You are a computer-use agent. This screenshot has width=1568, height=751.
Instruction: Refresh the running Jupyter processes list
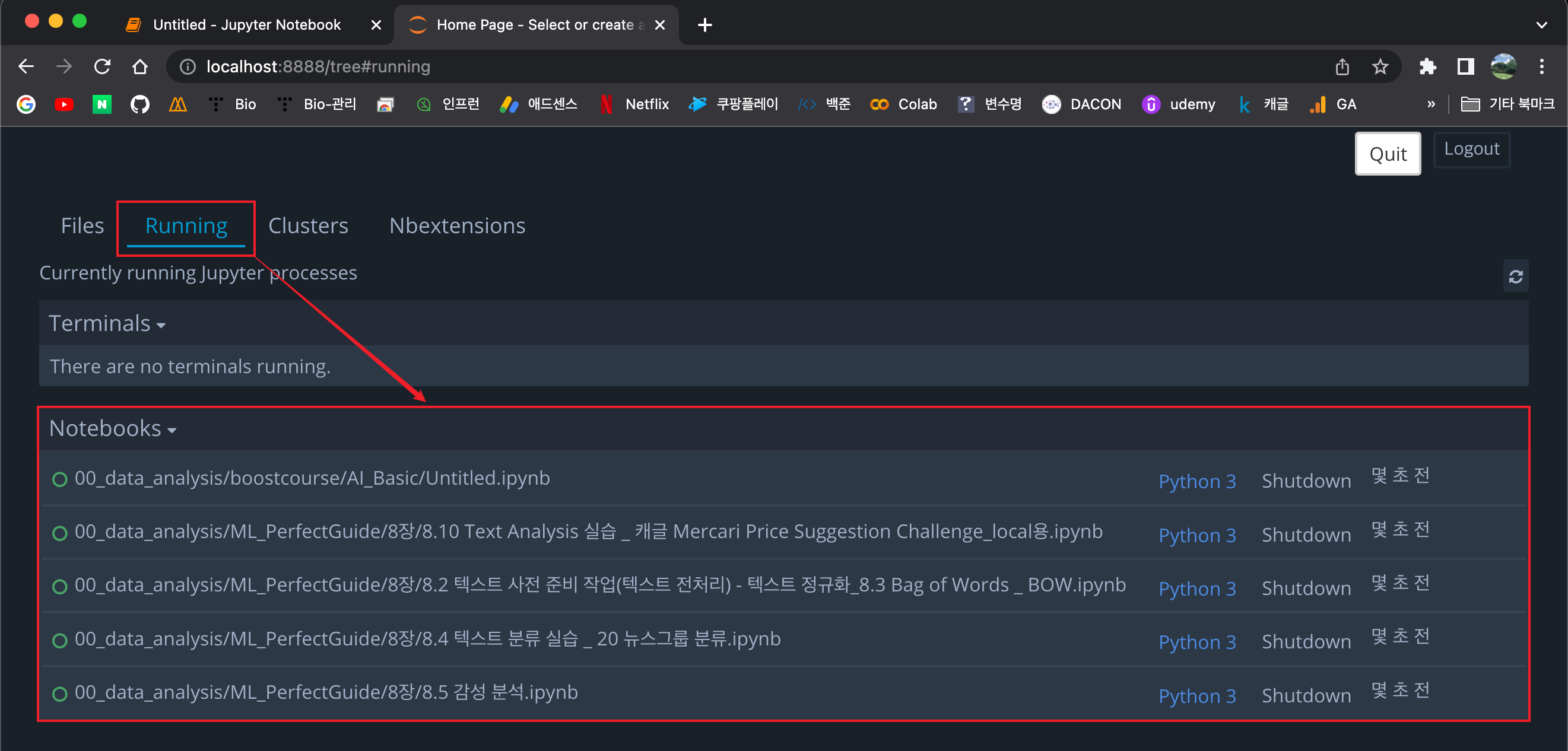[1516, 276]
